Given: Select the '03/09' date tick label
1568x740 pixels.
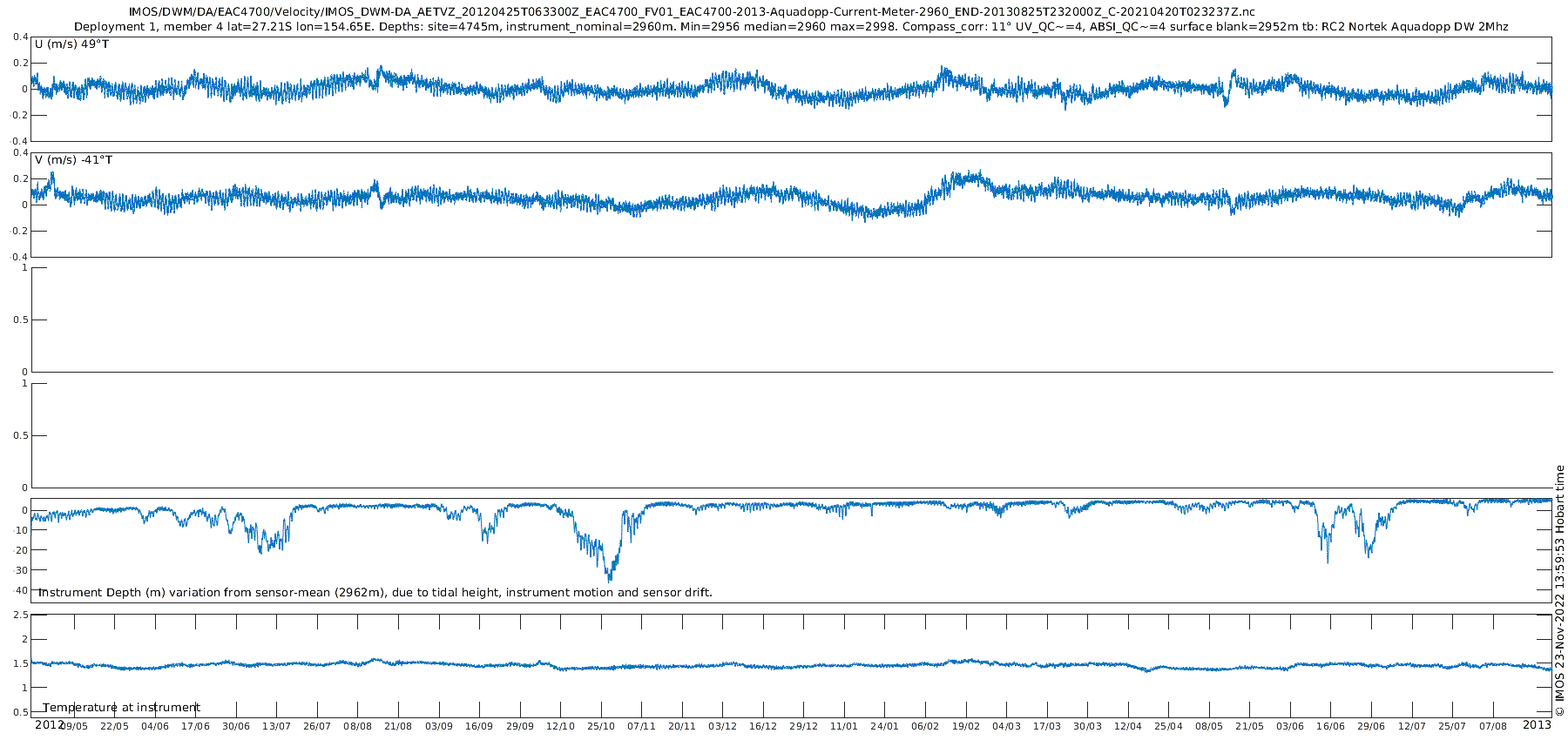Looking at the screenshot, I should point(438,726).
